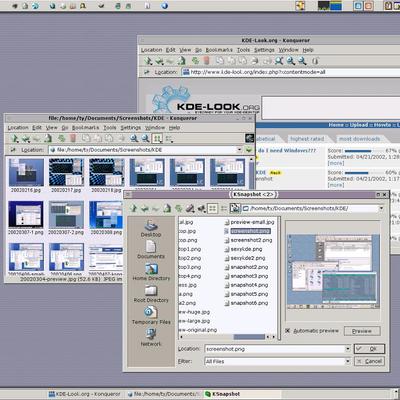Image resolution: width=400 pixels, height=400 pixels.
Task: Select preview-small.jpg in file list
Action: pos(249,222)
